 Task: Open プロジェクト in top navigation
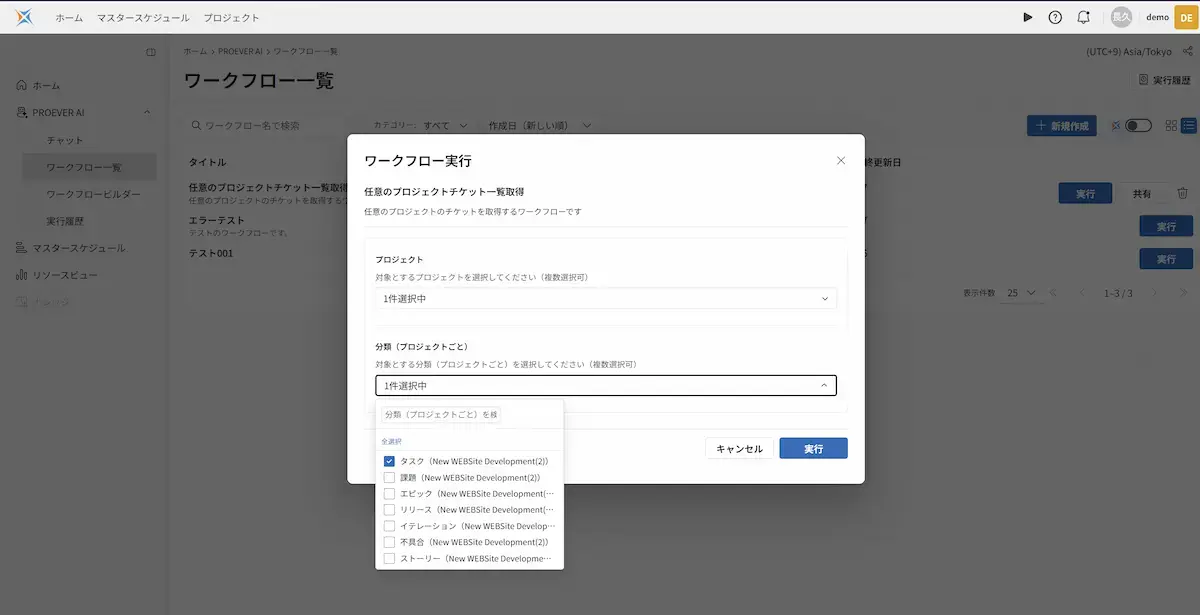231,18
